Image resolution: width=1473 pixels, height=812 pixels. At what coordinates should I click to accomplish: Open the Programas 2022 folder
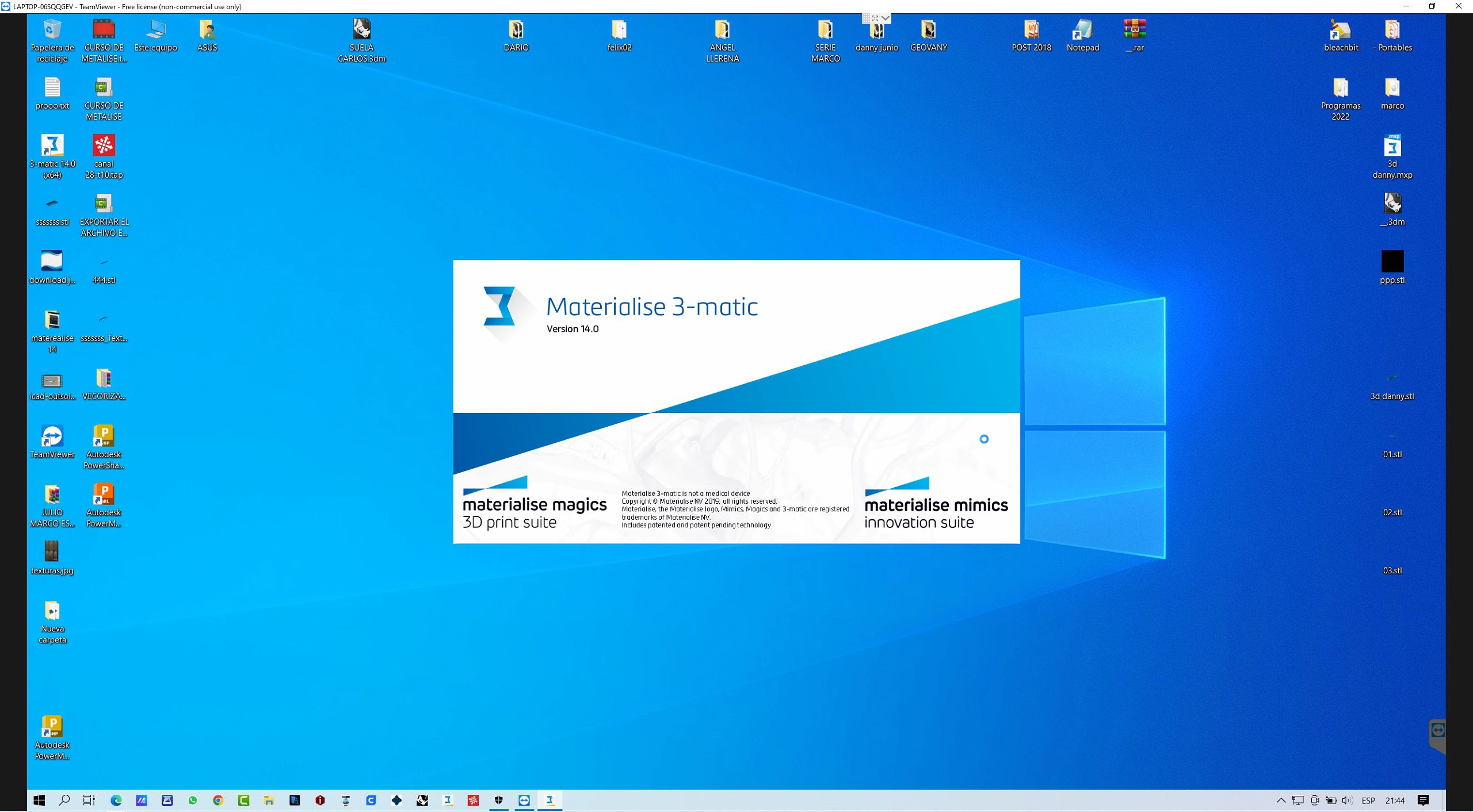click(x=1340, y=88)
